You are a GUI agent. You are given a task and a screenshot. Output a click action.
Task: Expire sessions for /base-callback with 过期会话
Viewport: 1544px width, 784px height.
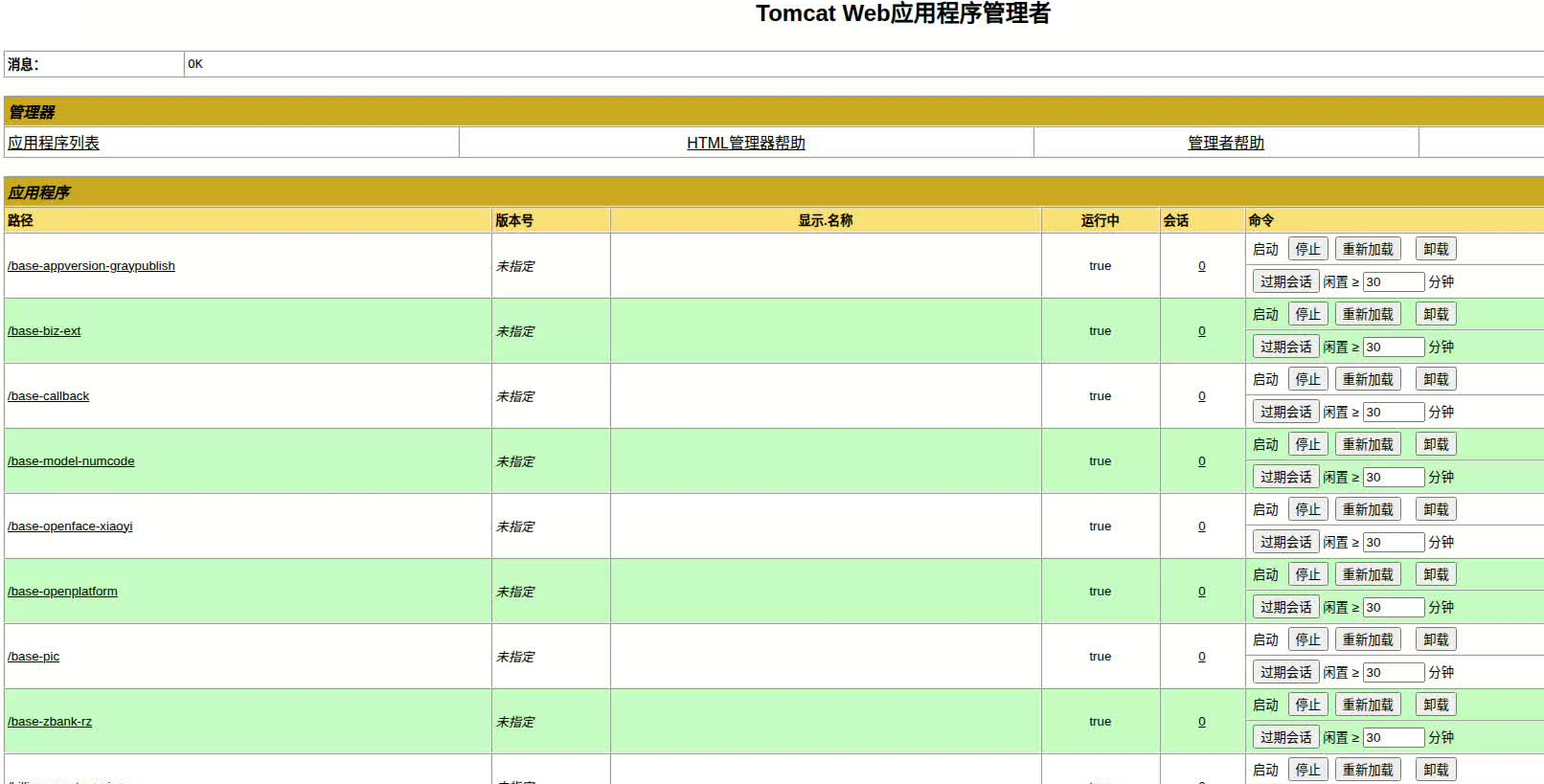1286,412
